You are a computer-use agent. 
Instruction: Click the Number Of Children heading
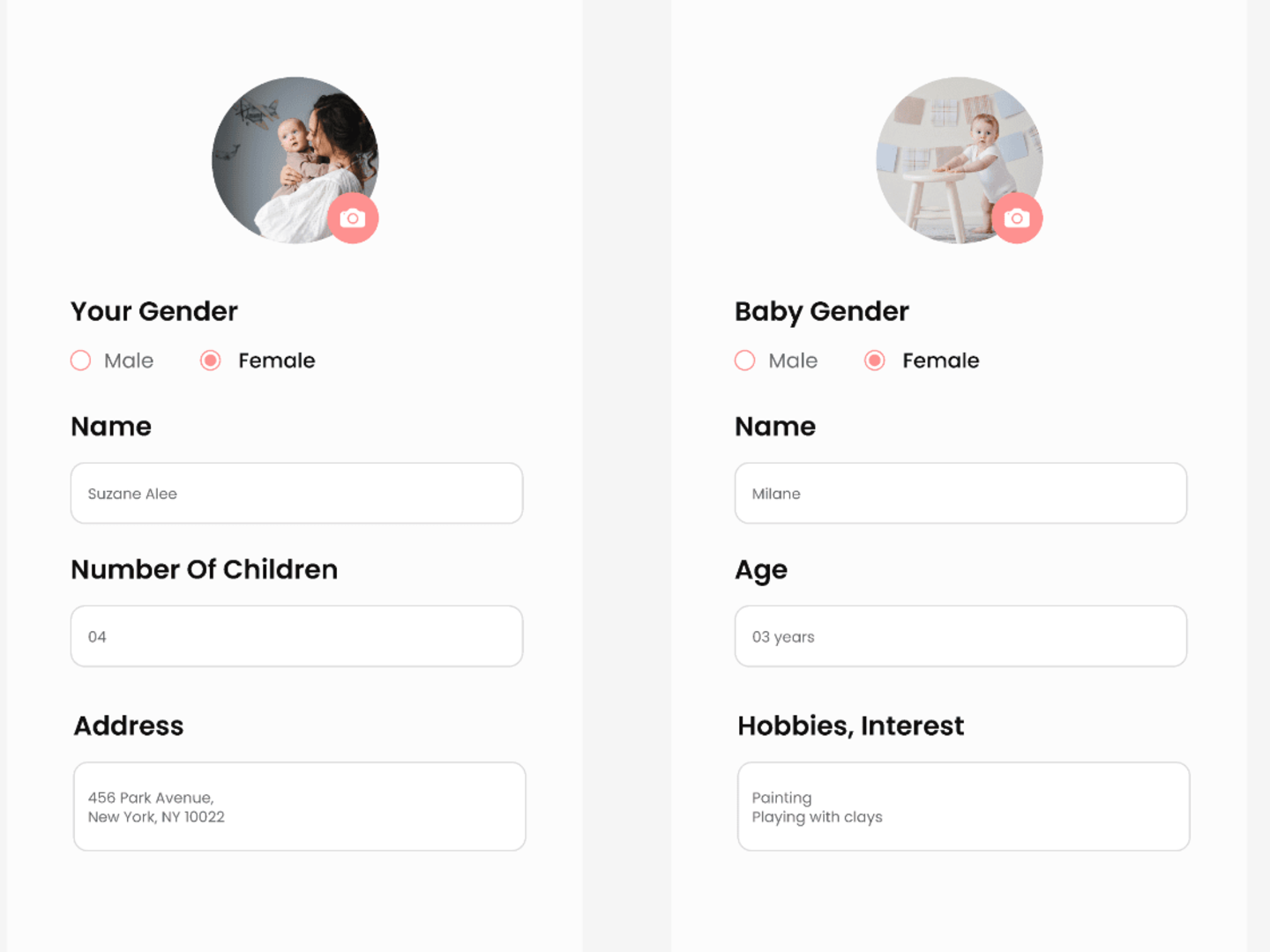[x=205, y=569]
